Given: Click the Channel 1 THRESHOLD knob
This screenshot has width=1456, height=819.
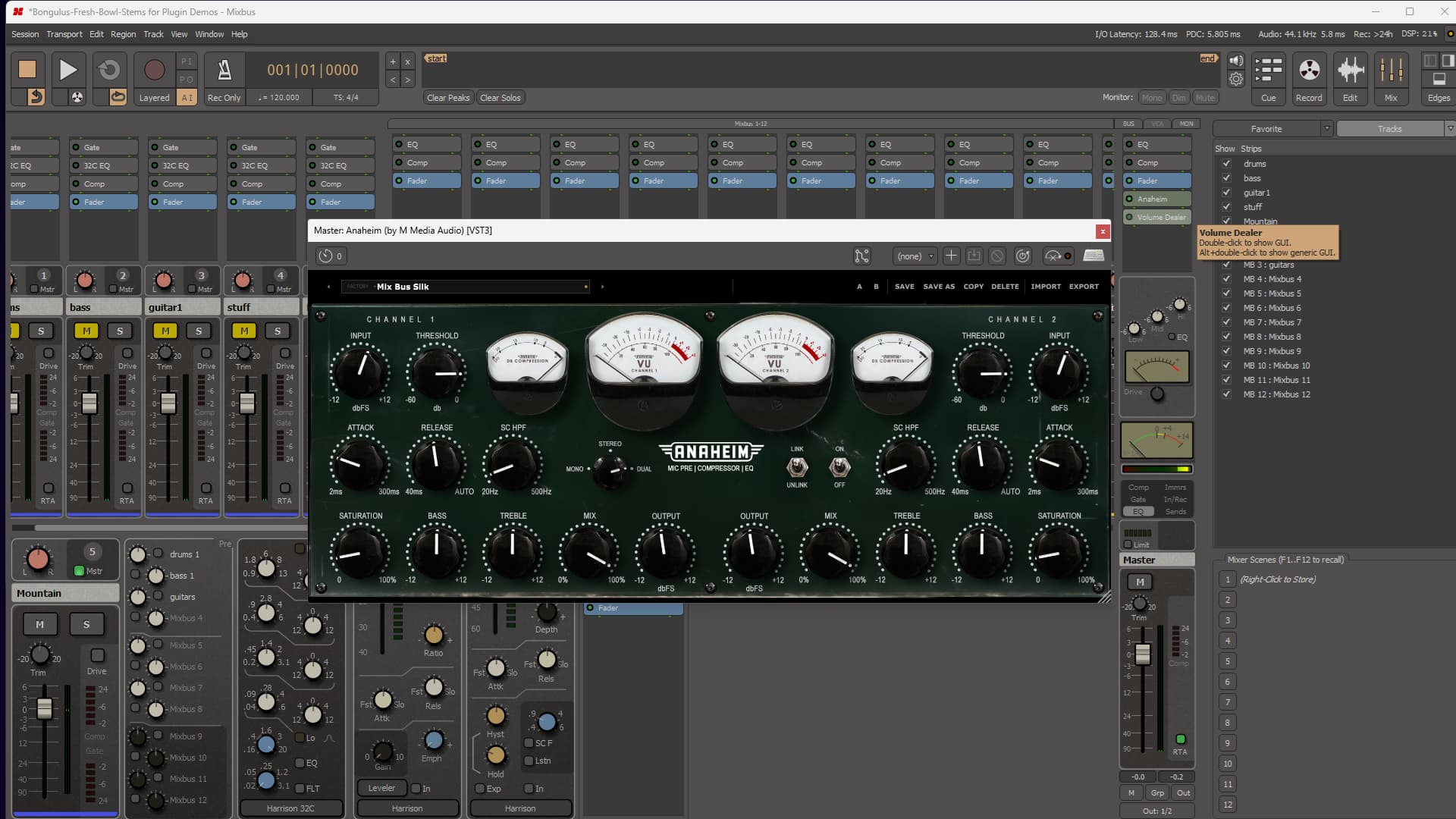Looking at the screenshot, I should click(x=437, y=373).
